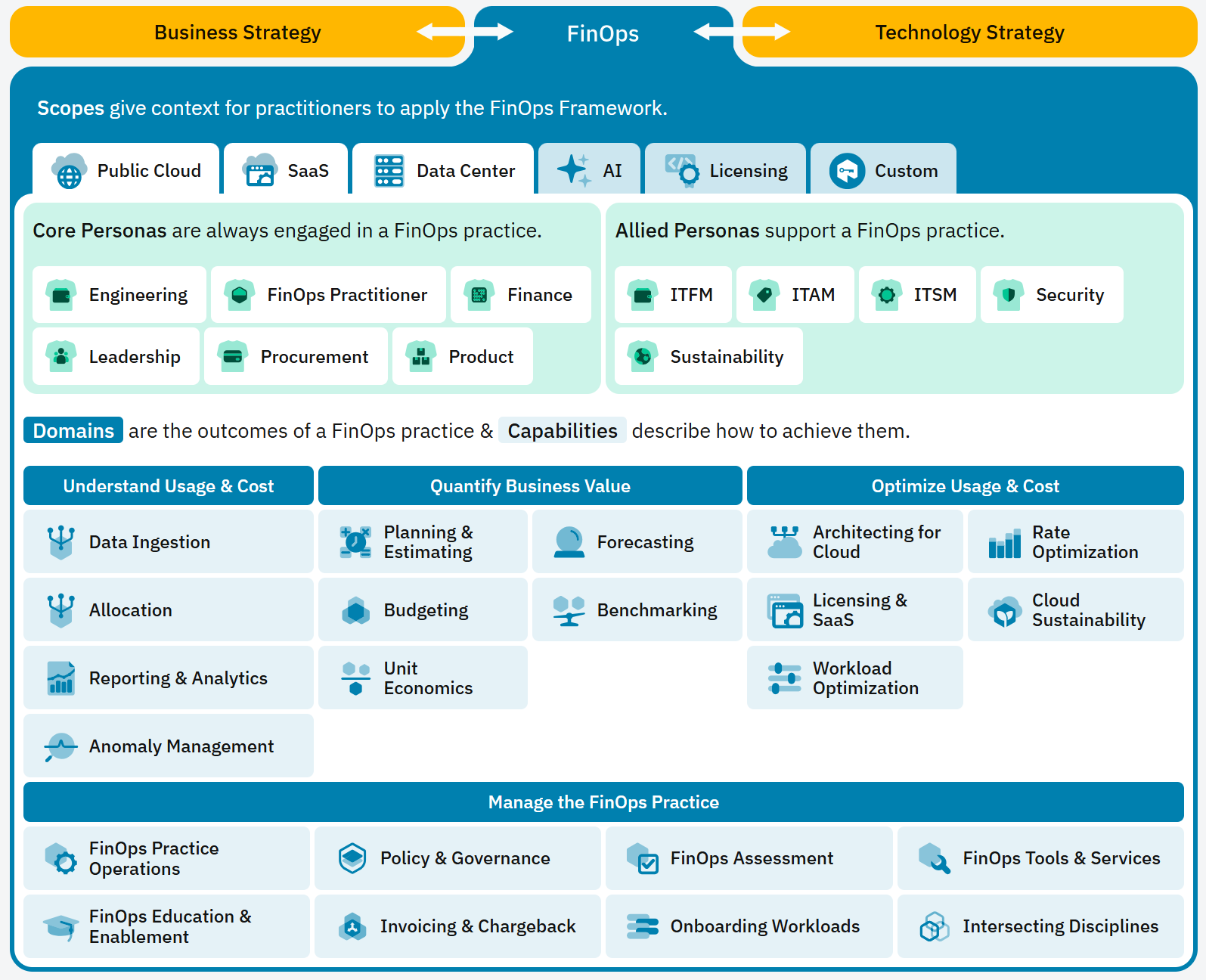1206x980 pixels.
Task: Click the Understand Usage & Cost domain header
Action: coord(169,486)
